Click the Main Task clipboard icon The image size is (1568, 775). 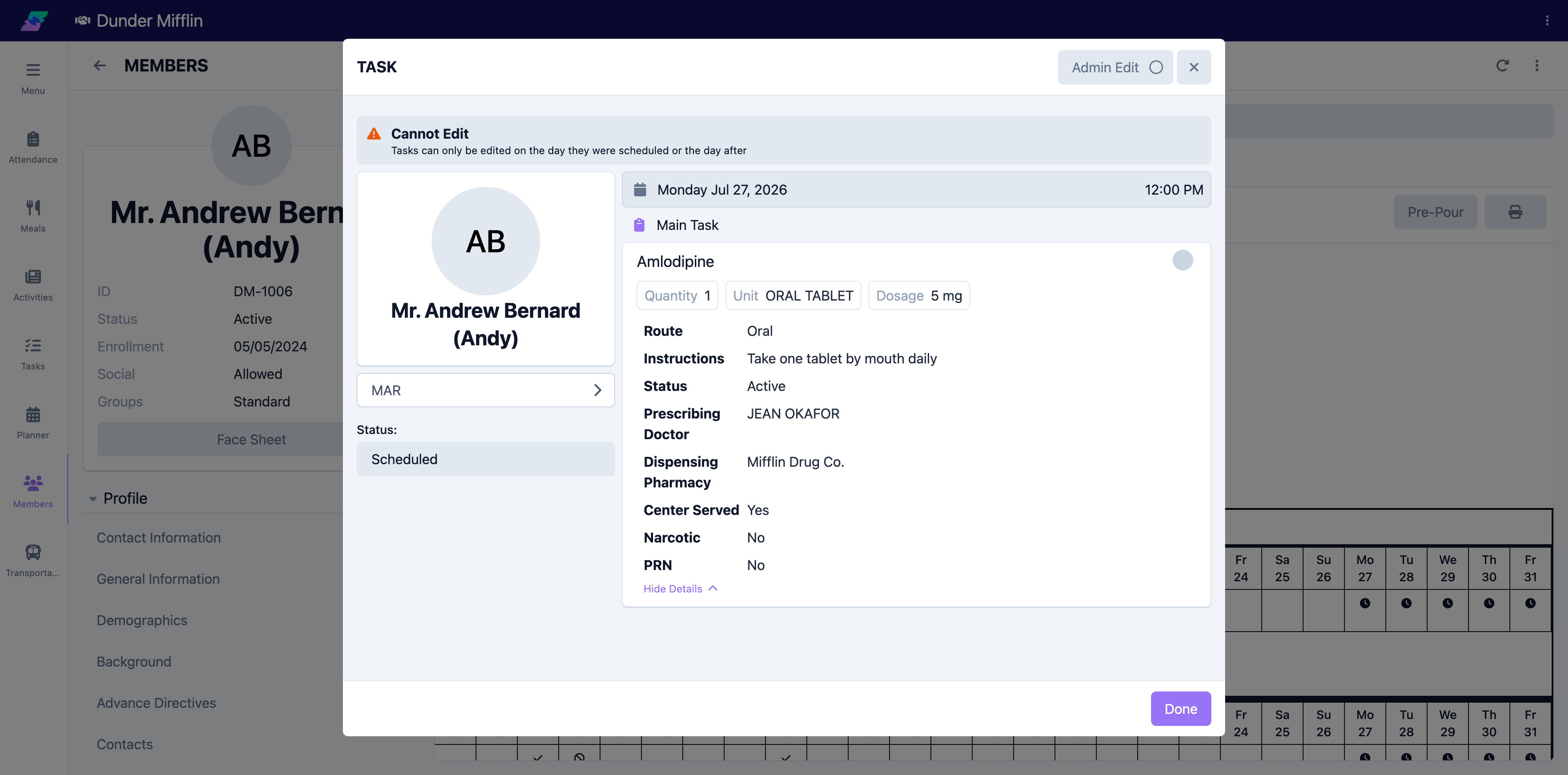click(x=639, y=225)
